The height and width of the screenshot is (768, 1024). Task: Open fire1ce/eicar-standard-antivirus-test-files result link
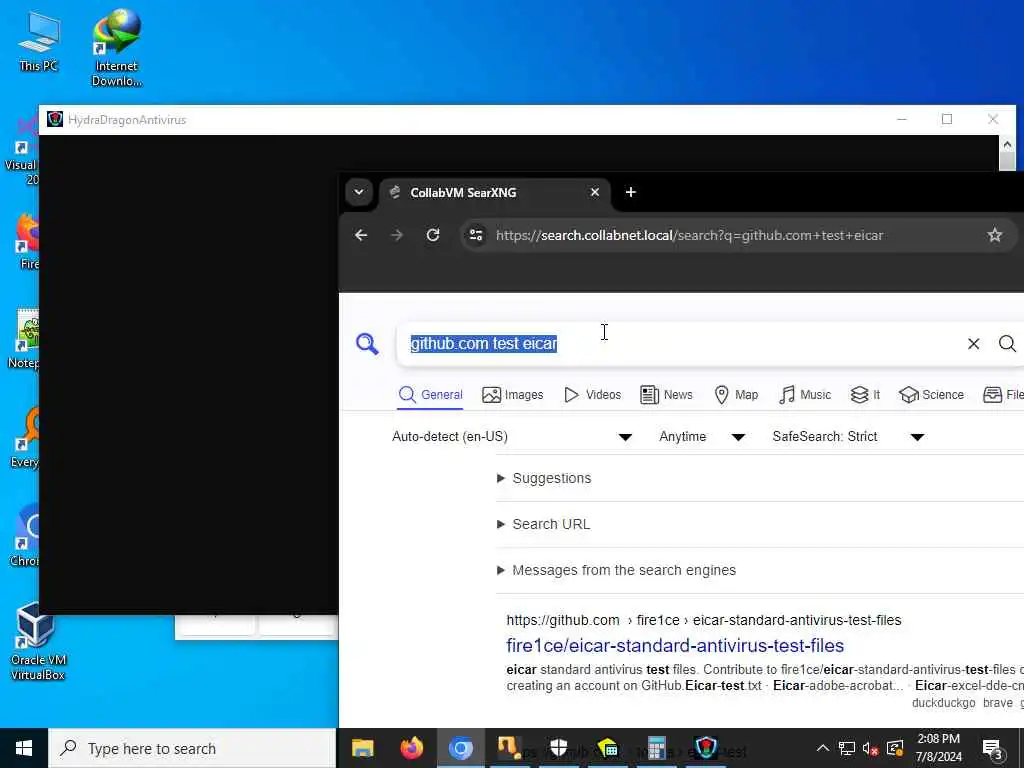coord(675,645)
